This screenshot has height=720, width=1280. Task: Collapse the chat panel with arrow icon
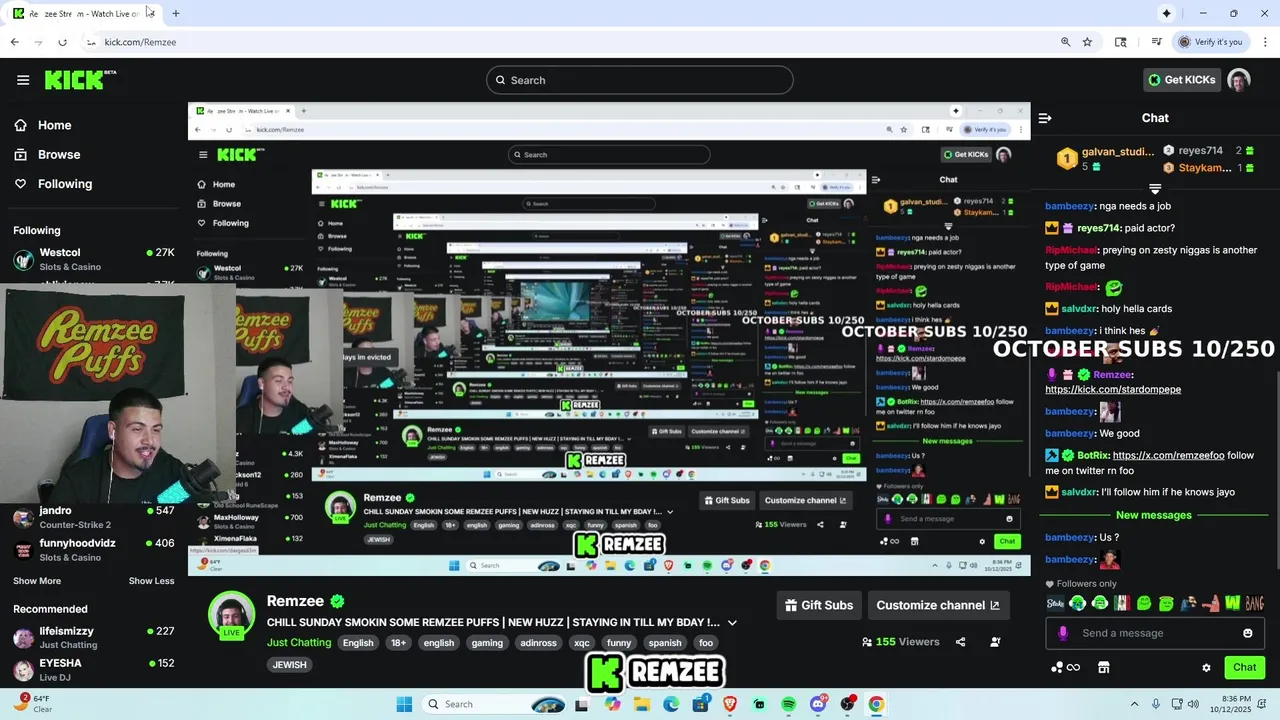(1045, 118)
